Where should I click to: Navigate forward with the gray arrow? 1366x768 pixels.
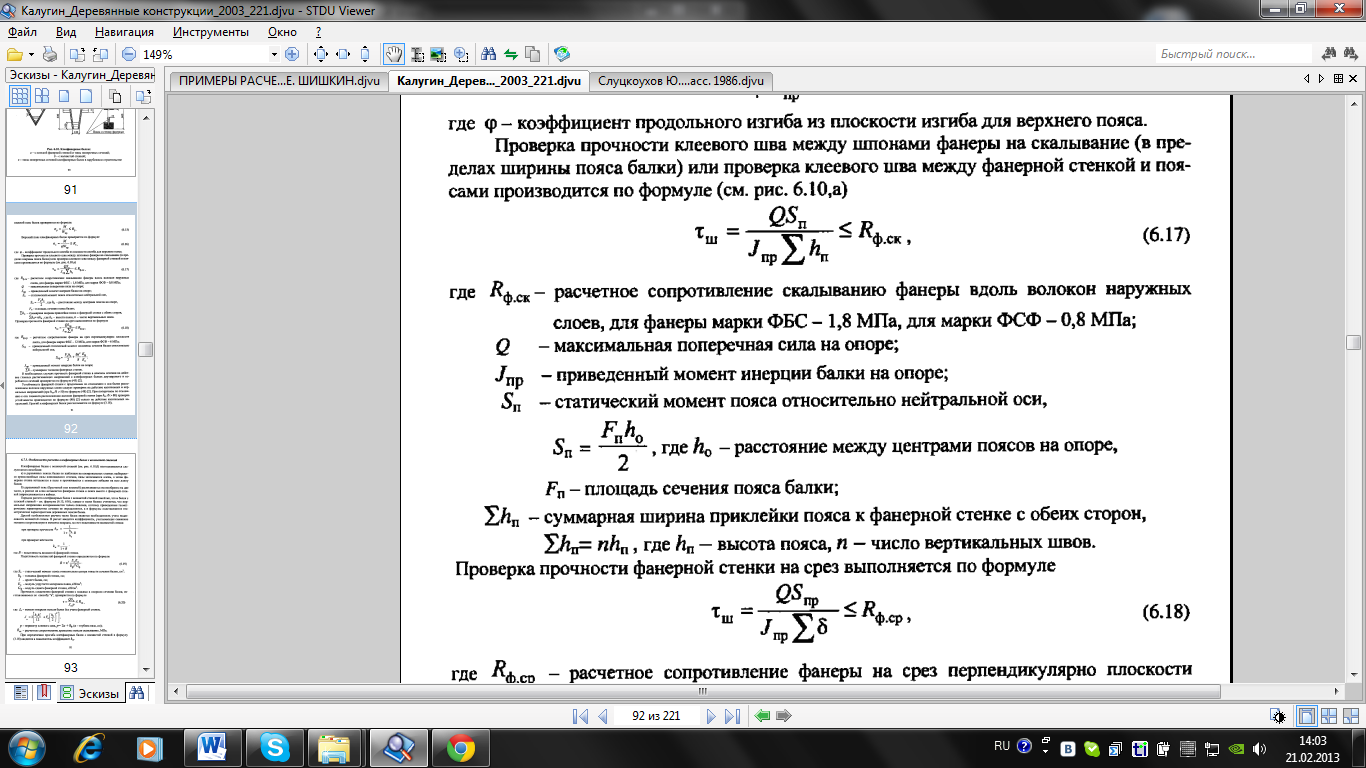click(x=784, y=716)
